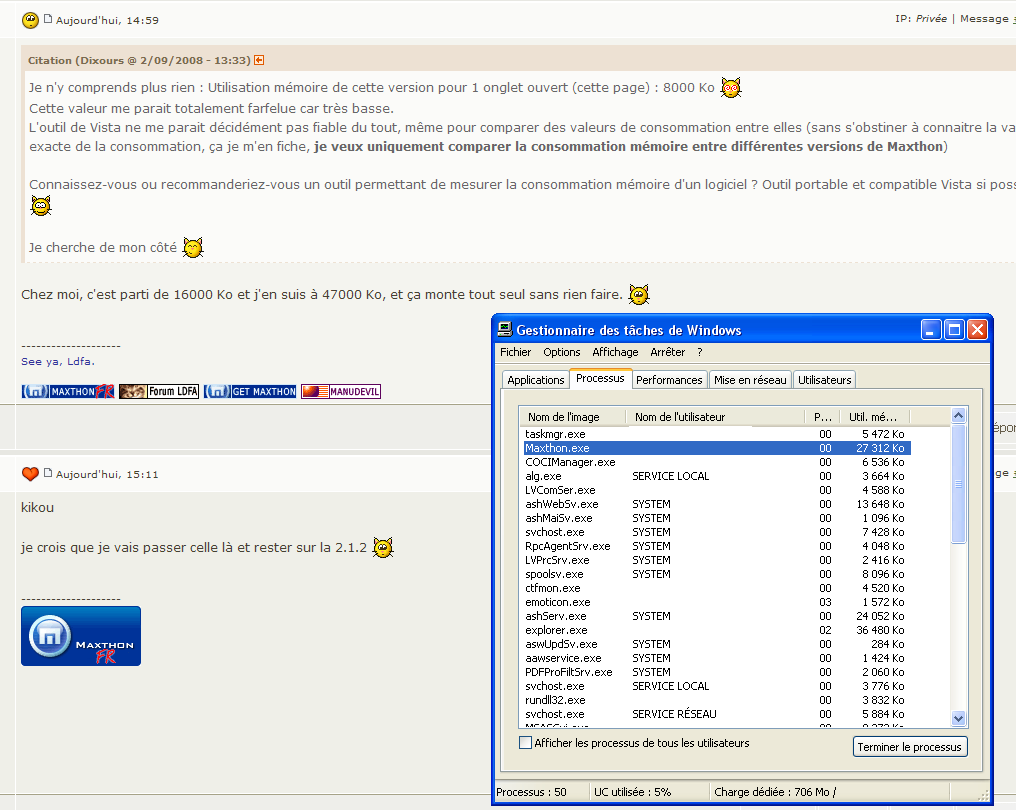Open the Mise en réseau tab
Screen dimensions: 1016x810
pyautogui.click(x=750, y=380)
